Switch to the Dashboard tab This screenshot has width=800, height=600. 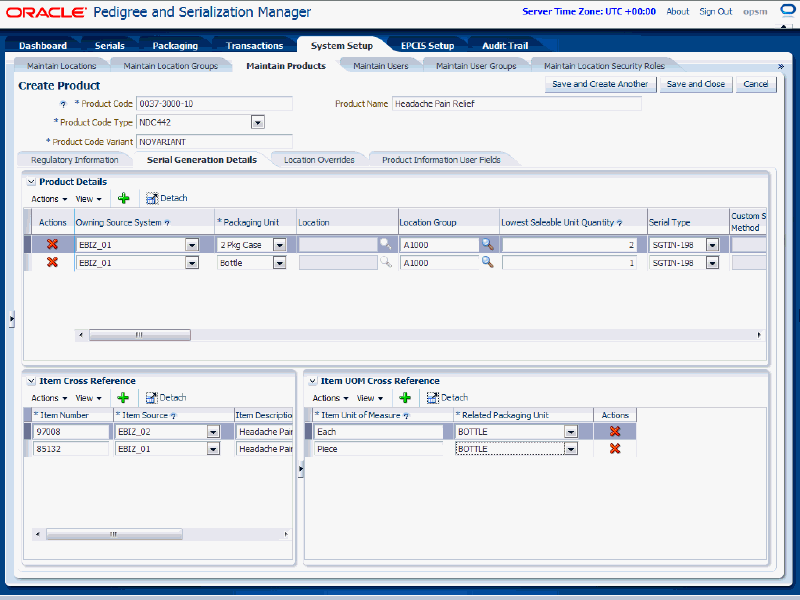tap(43, 45)
